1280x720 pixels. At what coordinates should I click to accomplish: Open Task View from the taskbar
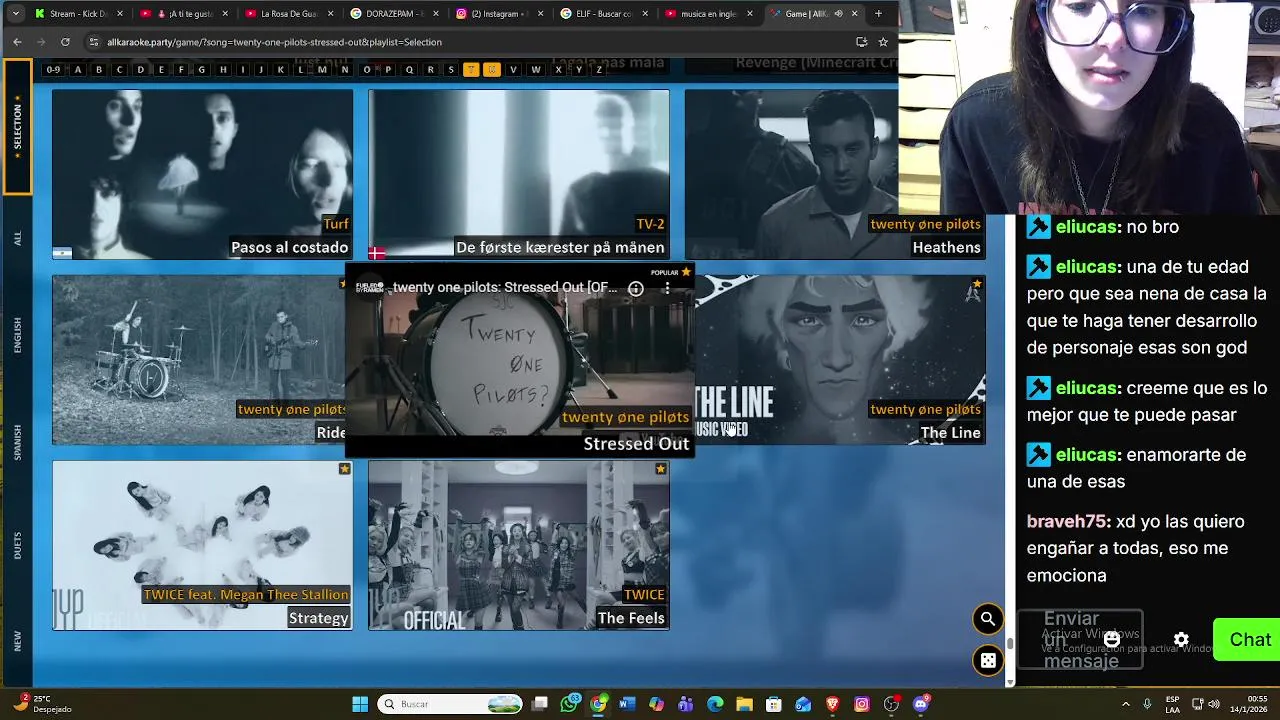tap(540, 704)
